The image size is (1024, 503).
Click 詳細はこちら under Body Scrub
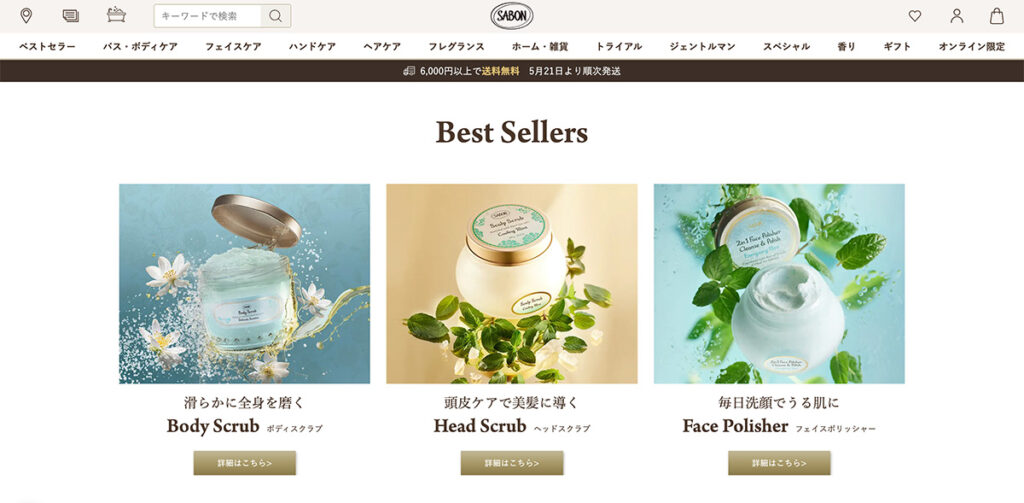245,463
